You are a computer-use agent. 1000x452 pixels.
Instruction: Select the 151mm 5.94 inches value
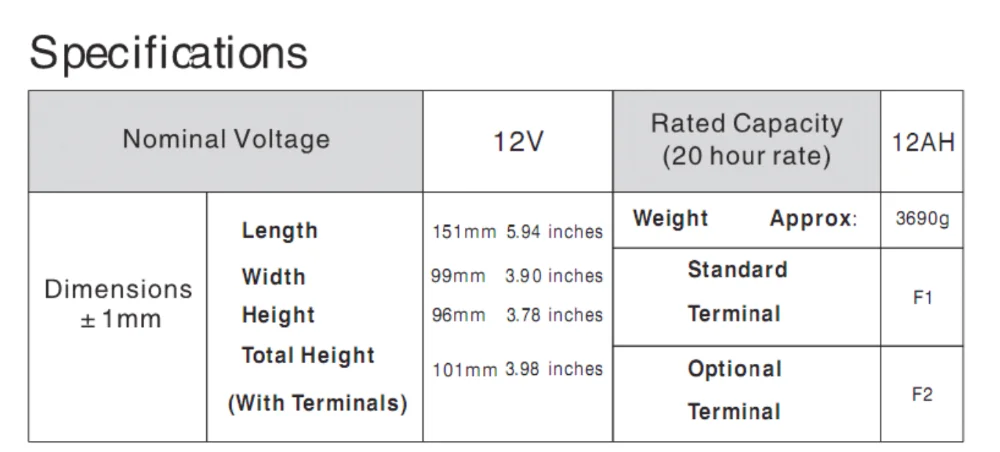tap(517, 232)
